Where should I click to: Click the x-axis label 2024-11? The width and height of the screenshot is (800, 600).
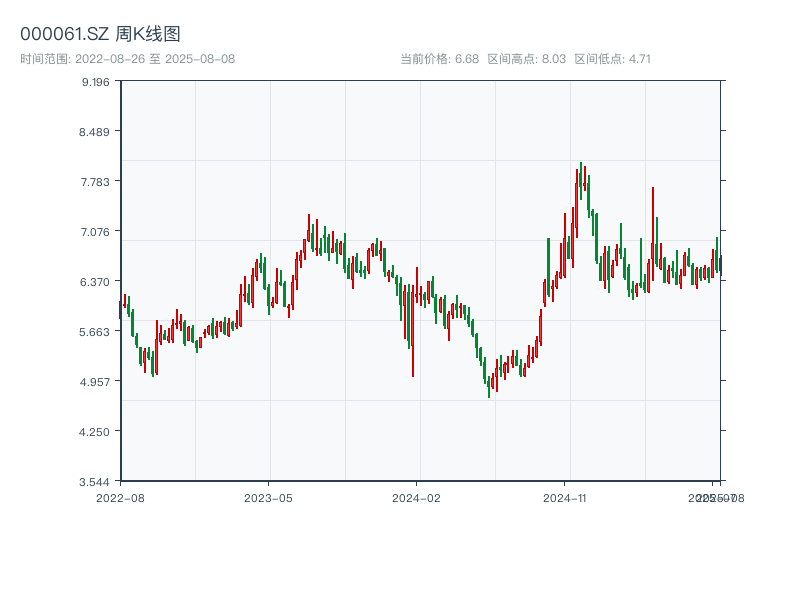[x=565, y=498]
